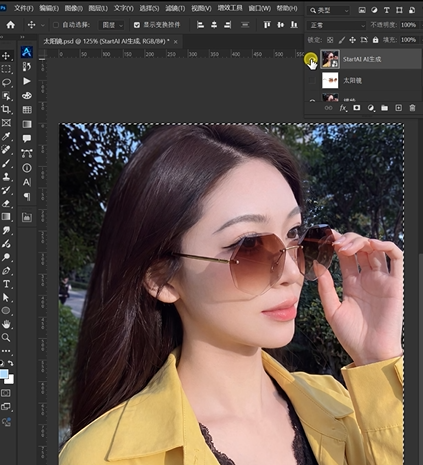Align top edges in options bar
This screenshot has height=465, width=423.
click(267, 25)
